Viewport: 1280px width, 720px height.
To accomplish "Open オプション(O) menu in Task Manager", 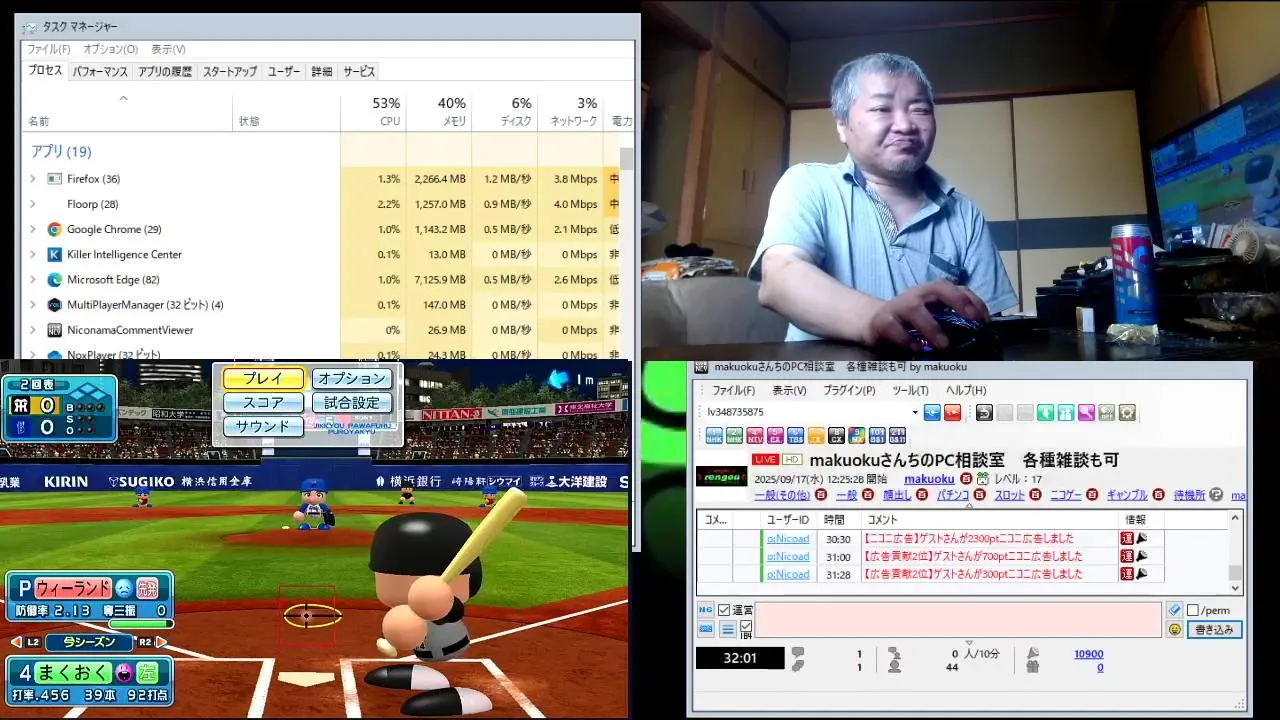I will pos(110,49).
